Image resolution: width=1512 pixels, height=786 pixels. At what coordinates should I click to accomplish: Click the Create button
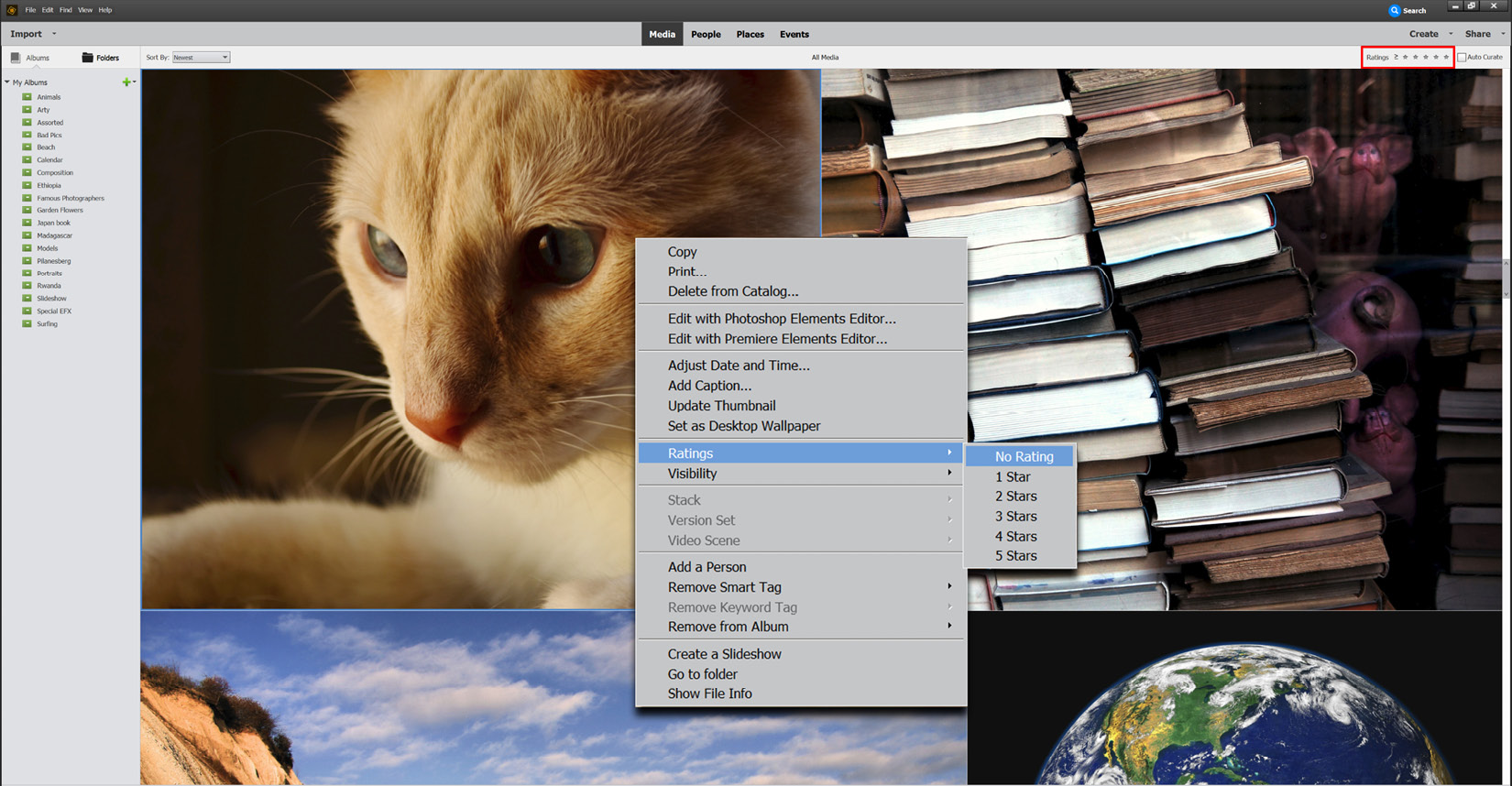(x=1423, y=34)
